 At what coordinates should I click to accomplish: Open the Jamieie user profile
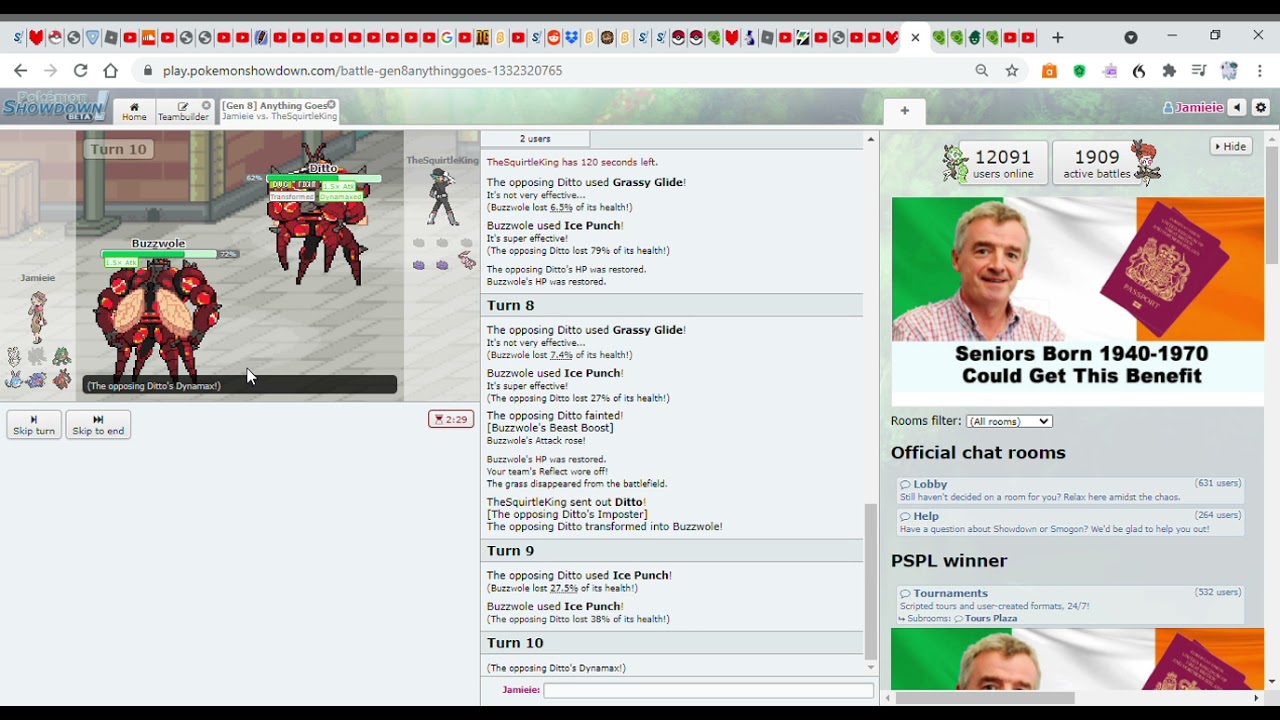coord(1193,108)
